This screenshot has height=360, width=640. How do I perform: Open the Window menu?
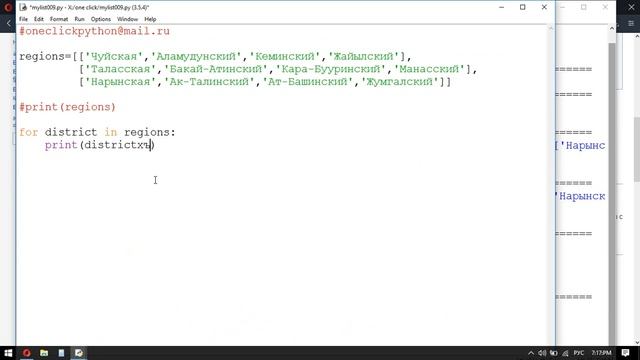click(127, 19)
